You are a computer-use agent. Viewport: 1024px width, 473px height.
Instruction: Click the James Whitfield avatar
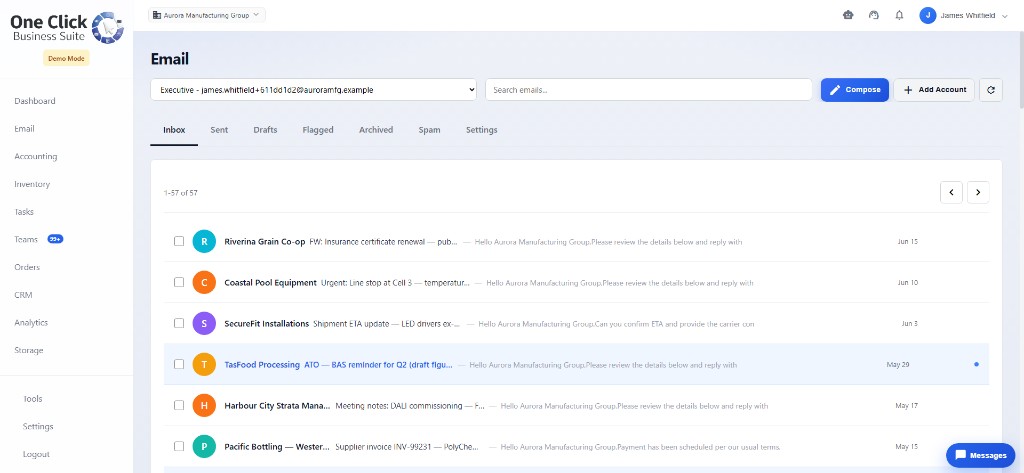pyautogui.click(x=927, y=15)
